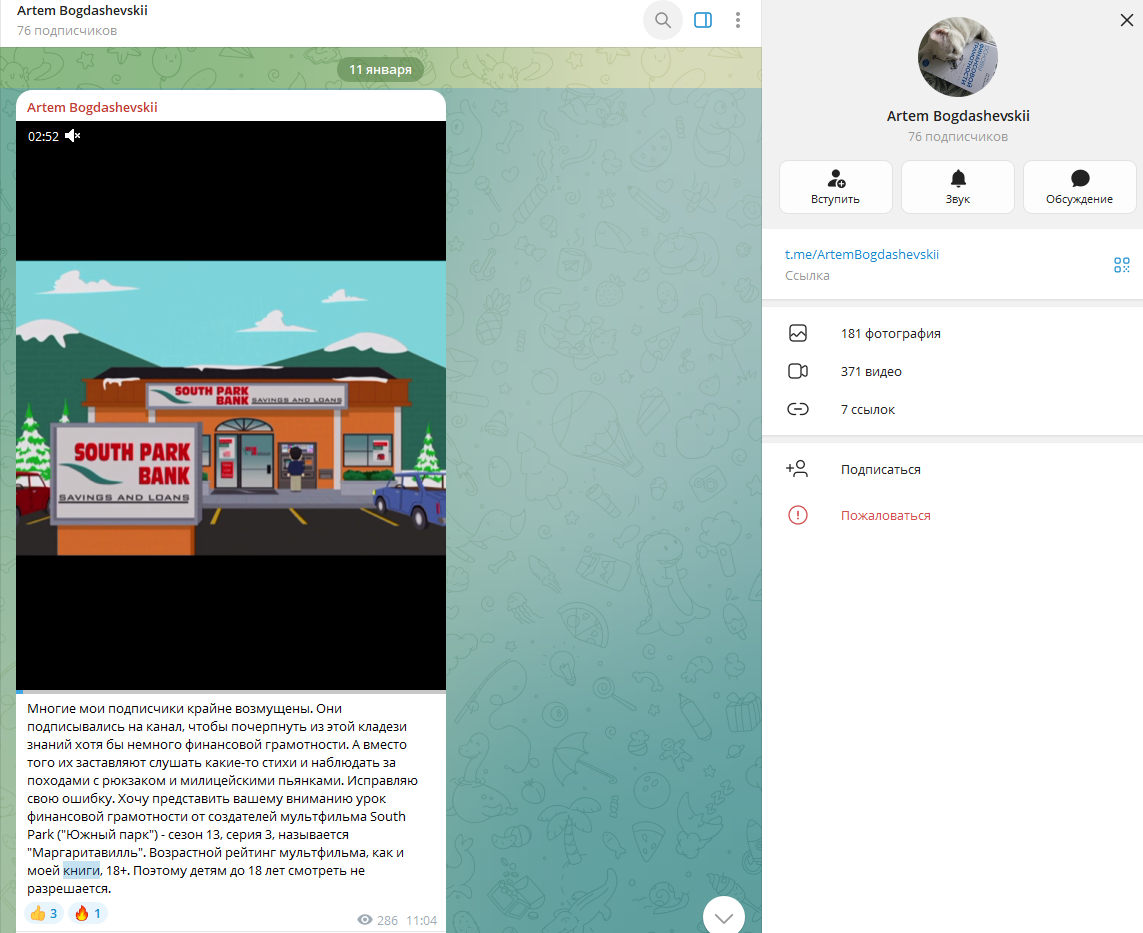The width and height of the screenshot is (1143, 933).
Task: Click the 02:52 video duration label
Action: (x=43, y=136)
